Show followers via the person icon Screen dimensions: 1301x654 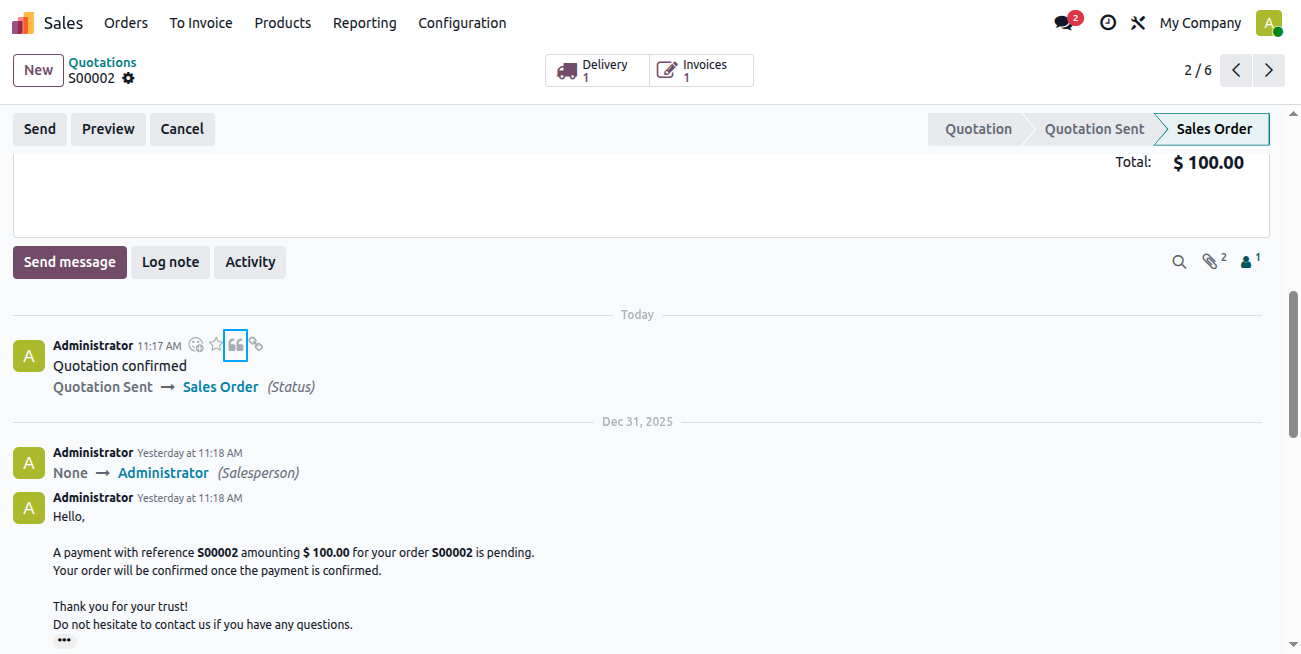(x=1250, y=261)
